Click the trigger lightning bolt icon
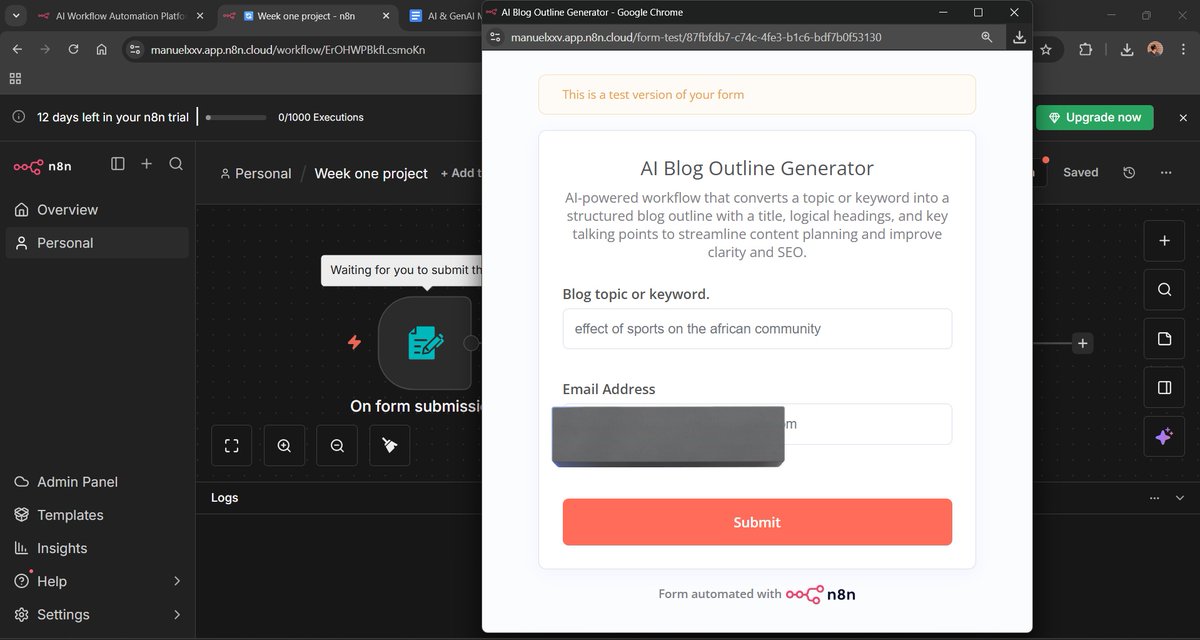 point(354,343)
